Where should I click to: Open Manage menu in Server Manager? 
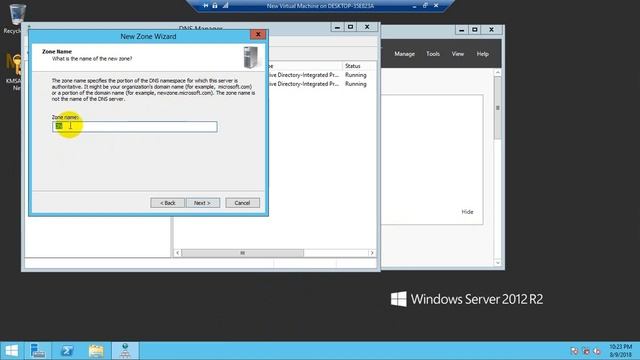[404, 54]
